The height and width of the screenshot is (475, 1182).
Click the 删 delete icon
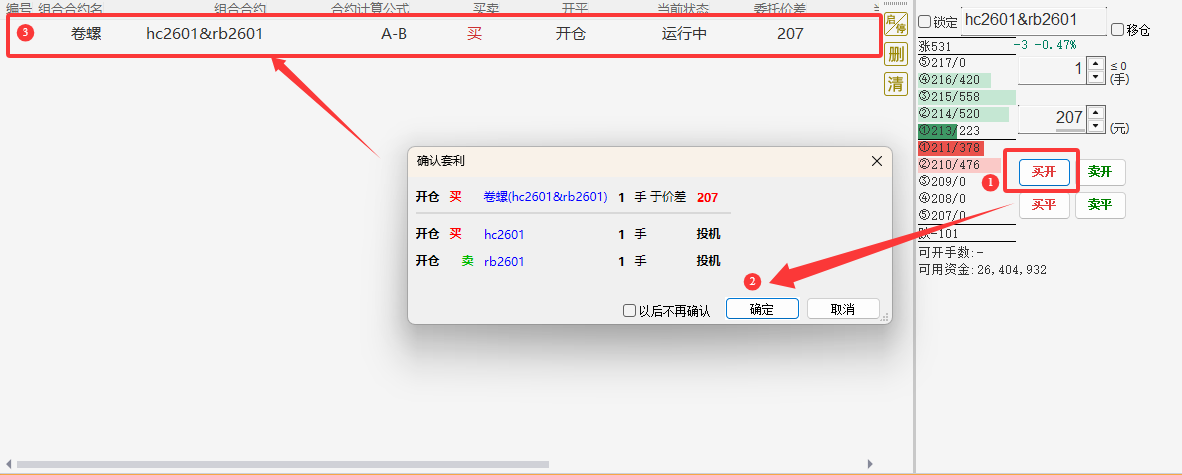click(895, 54)
